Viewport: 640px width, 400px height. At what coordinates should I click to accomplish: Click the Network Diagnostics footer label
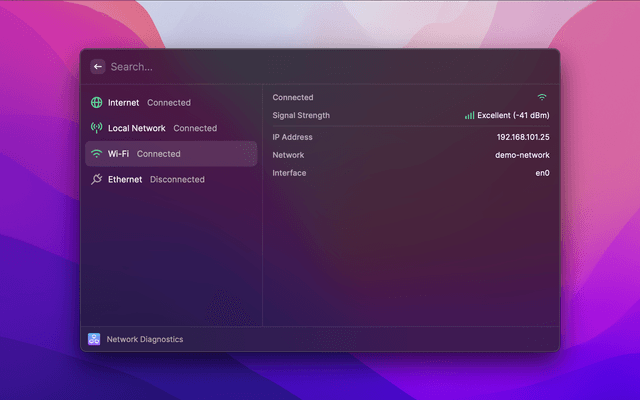pyautogui.click(x=145, y=339)
